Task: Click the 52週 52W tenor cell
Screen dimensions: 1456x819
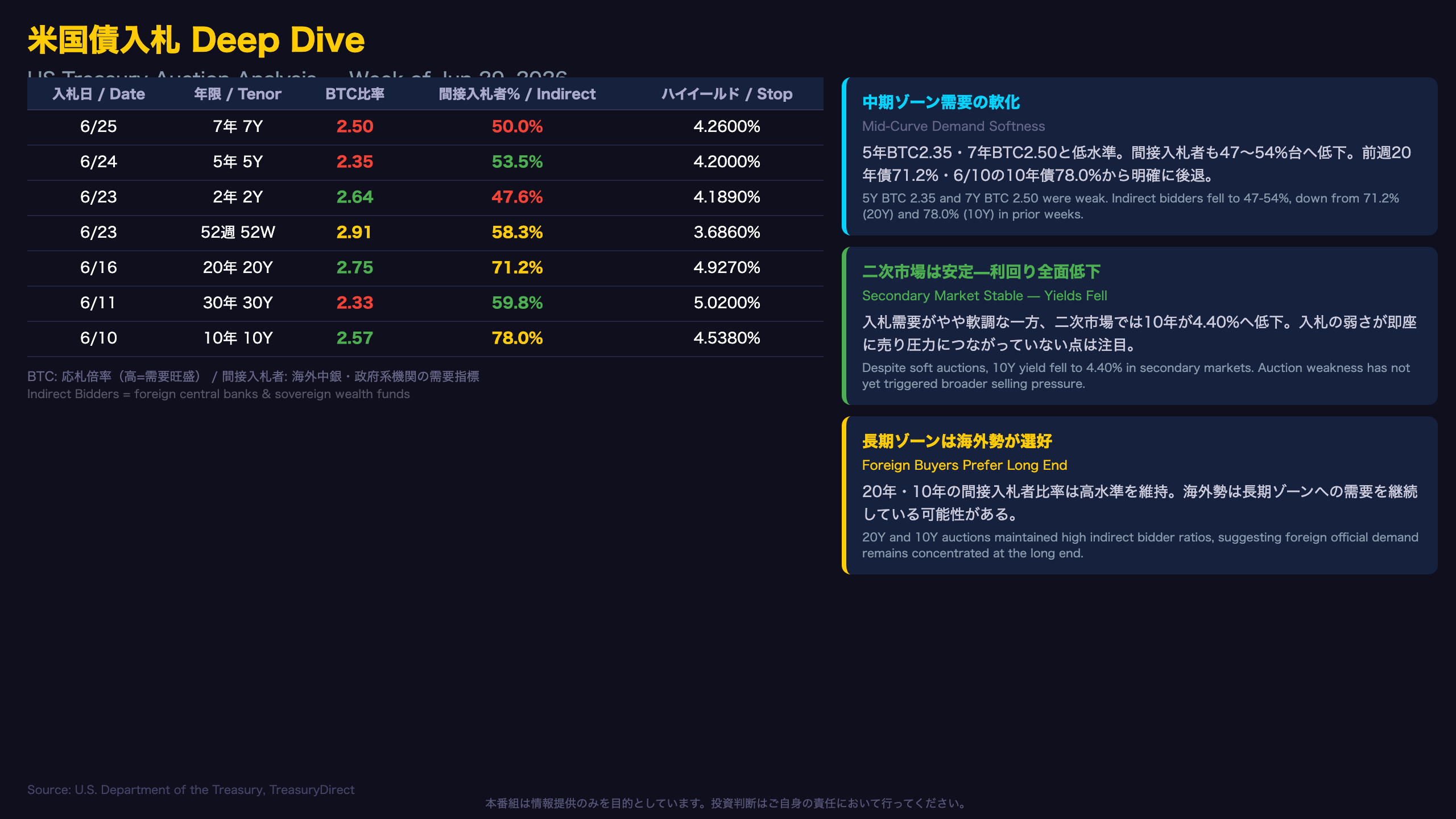Action: click(238, 232)
